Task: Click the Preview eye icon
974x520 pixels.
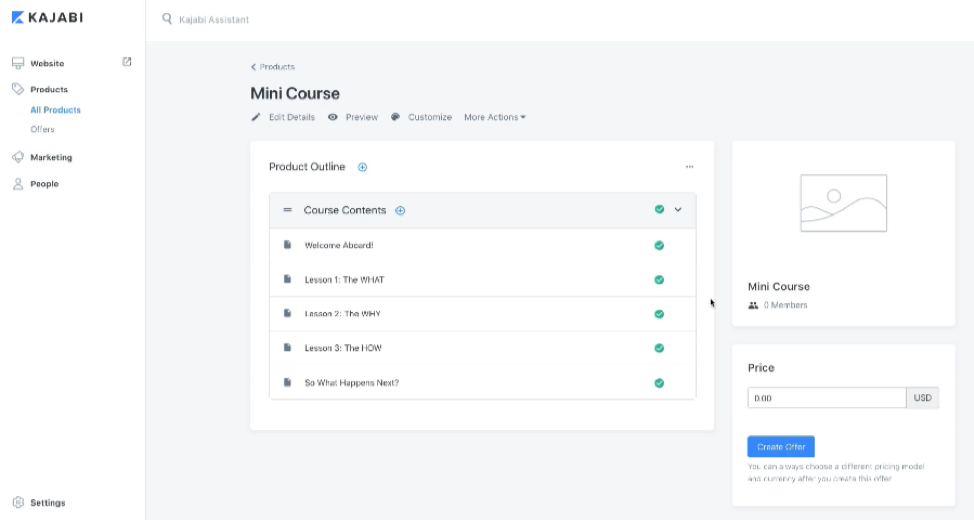Action: [333, 117]
